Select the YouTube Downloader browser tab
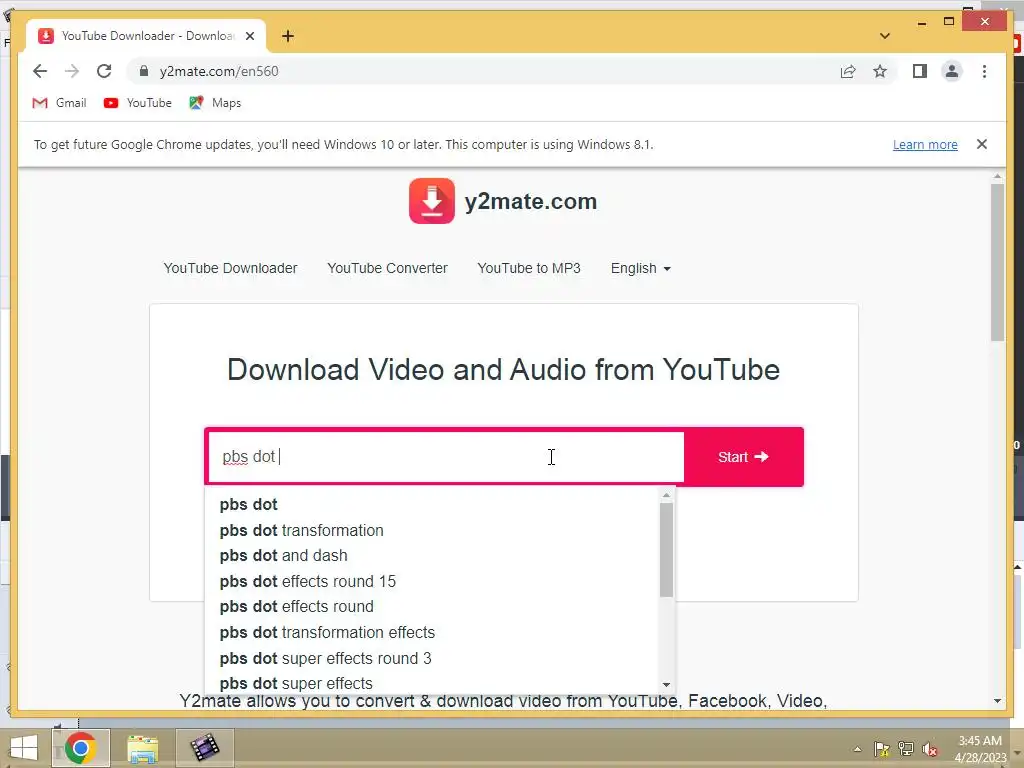 tap(146, 36)
